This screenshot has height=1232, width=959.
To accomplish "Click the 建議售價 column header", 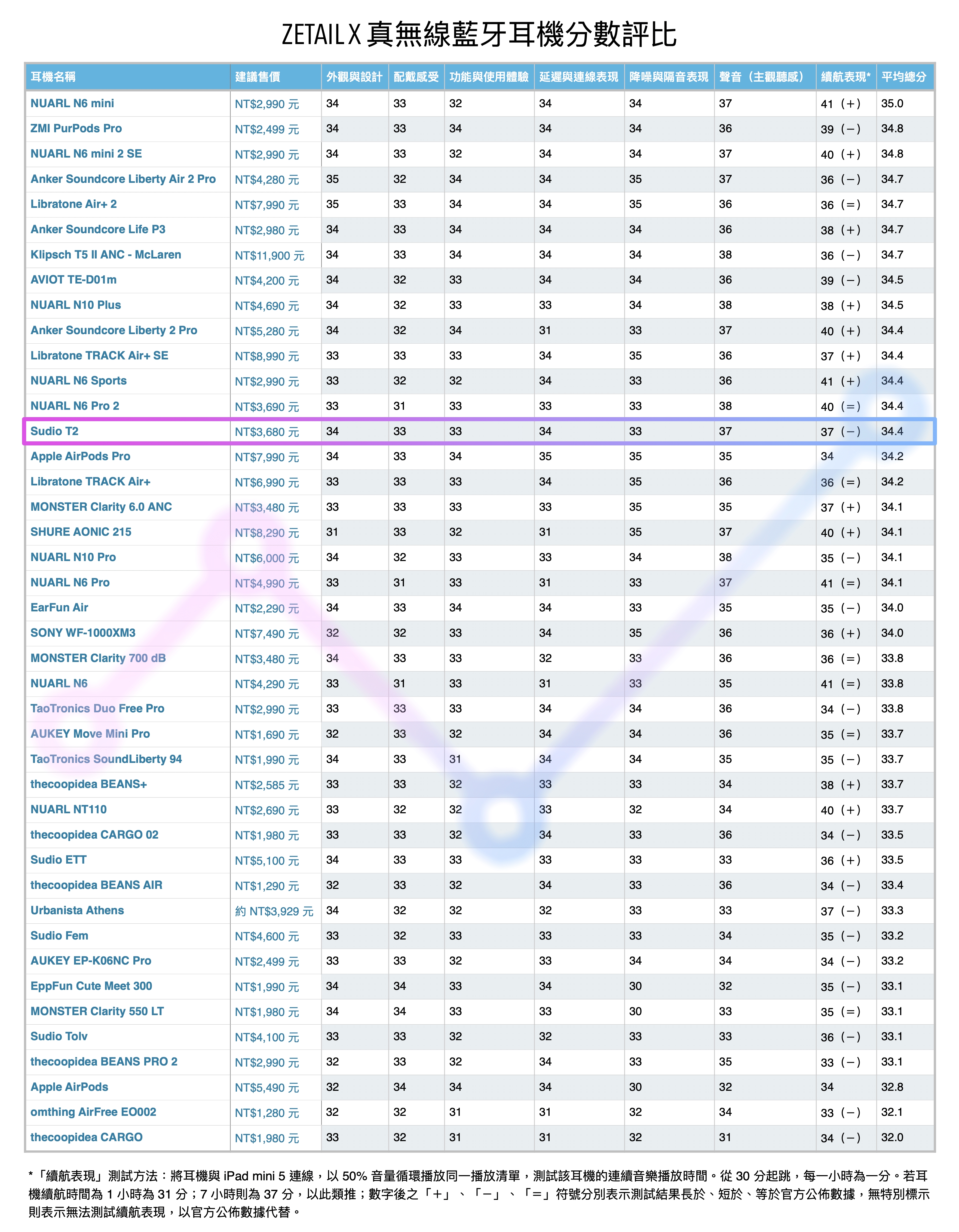I will (258, 77).
